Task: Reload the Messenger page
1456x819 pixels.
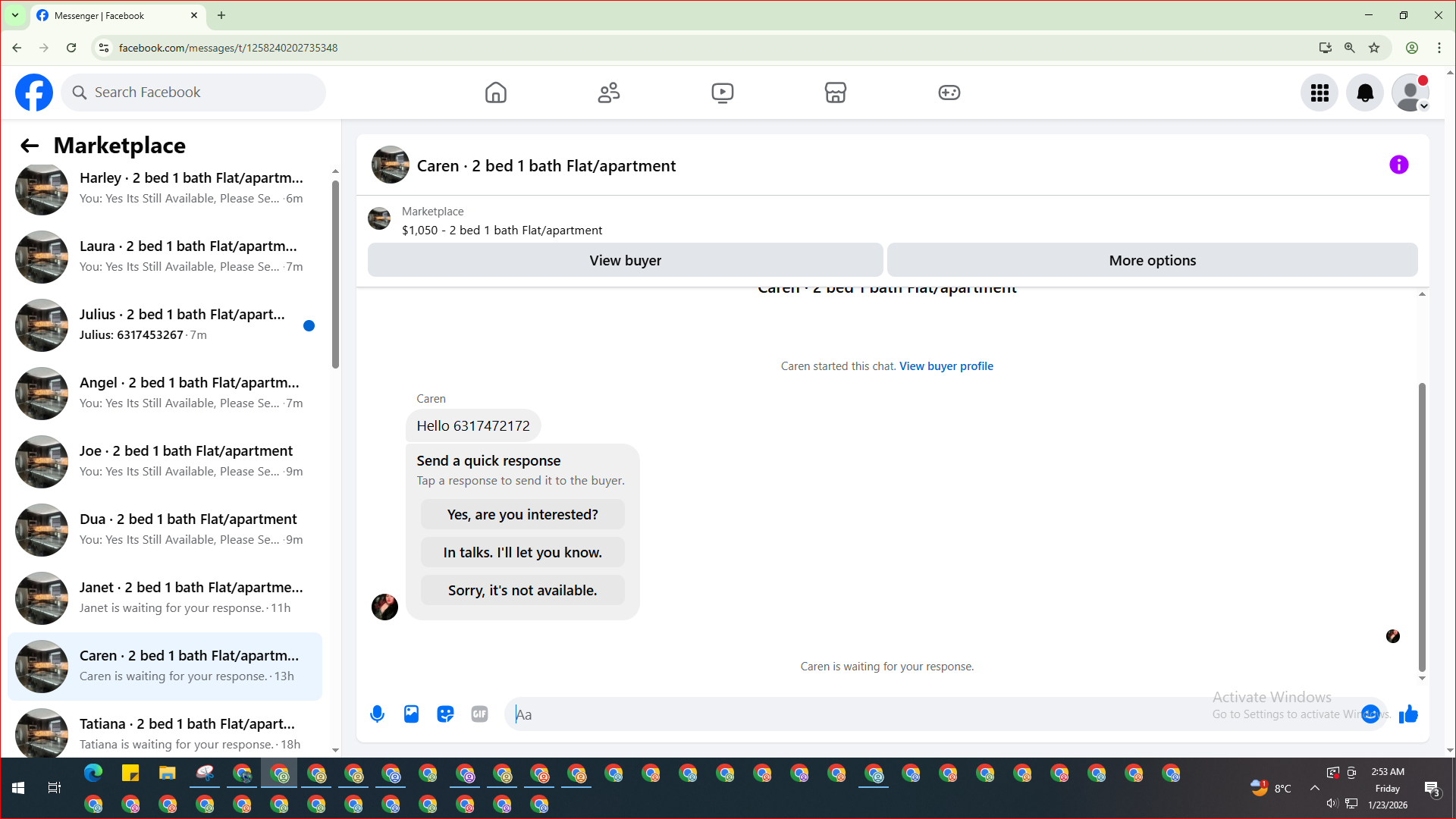Action: [x=71, y=48]
